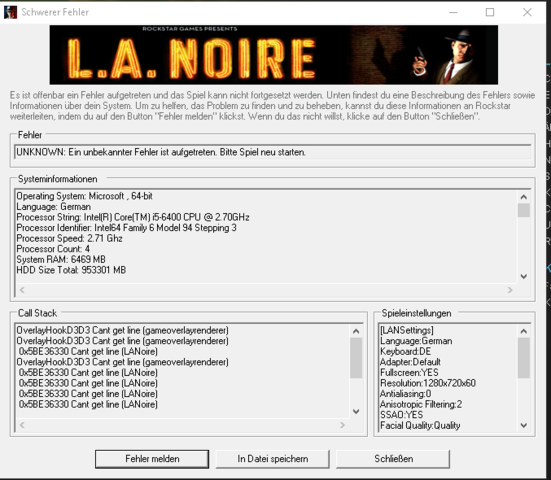This screenshot has width=551, height=480.
Task: Click the Call Stack vertical scrollbar thumb
Action: click(x=356, y=358)
